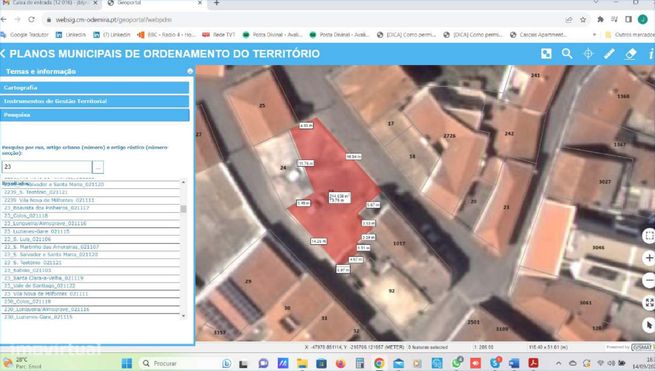
Task: Share page via address bar share icon
Action: tap(569, 20)
